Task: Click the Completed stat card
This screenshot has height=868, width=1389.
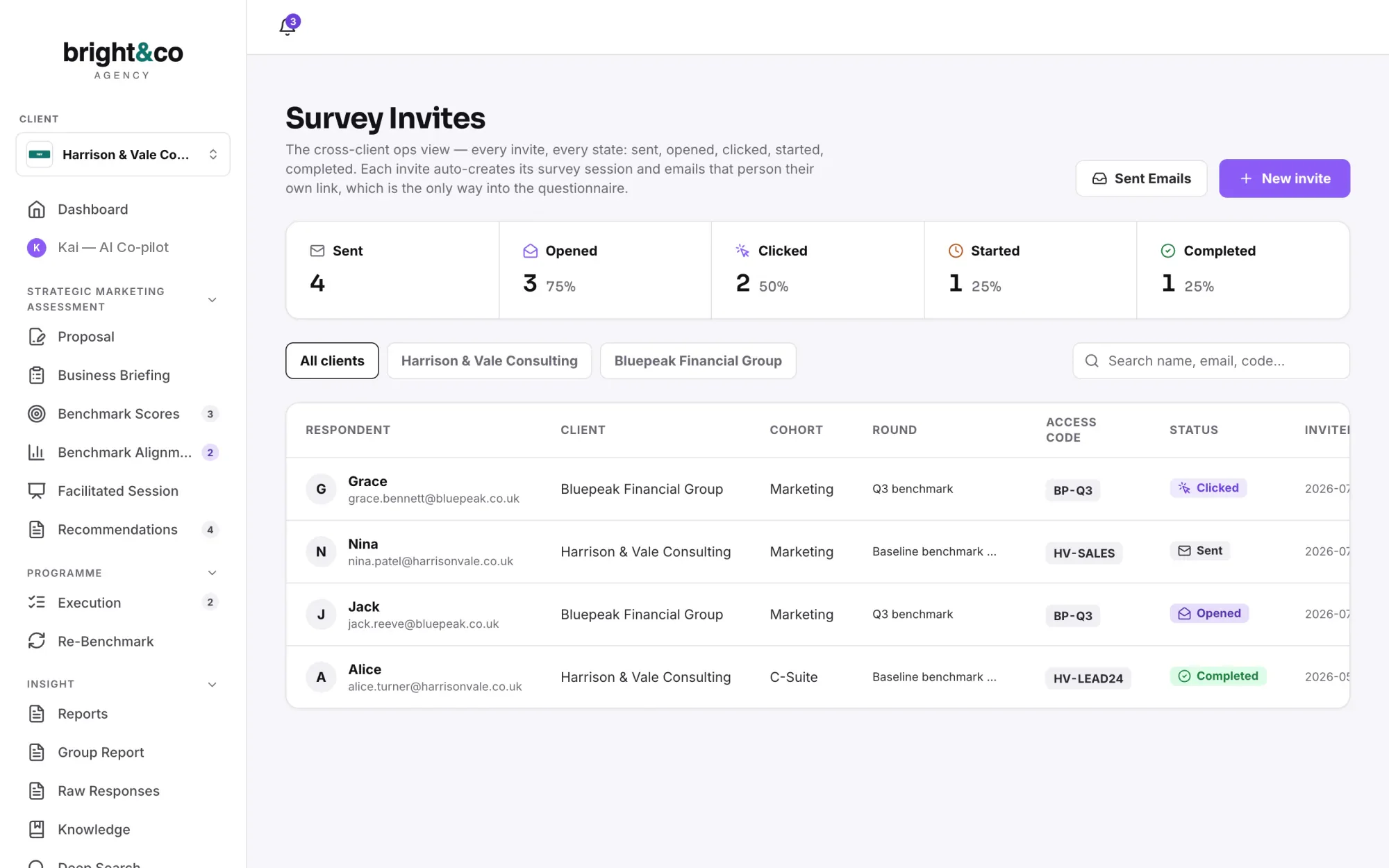Action: [x=1243, y=270]
